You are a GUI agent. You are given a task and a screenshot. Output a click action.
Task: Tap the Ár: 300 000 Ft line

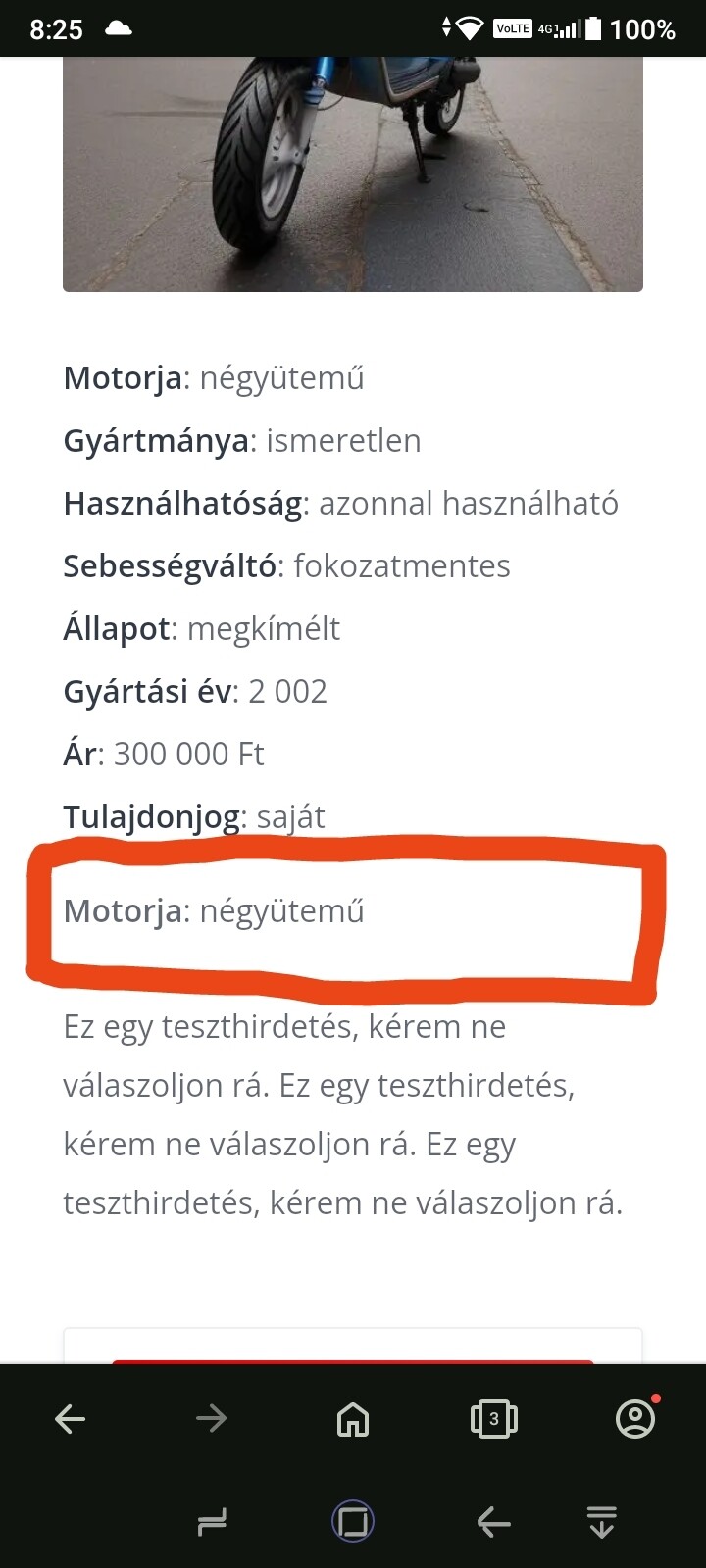coord(164,754)
